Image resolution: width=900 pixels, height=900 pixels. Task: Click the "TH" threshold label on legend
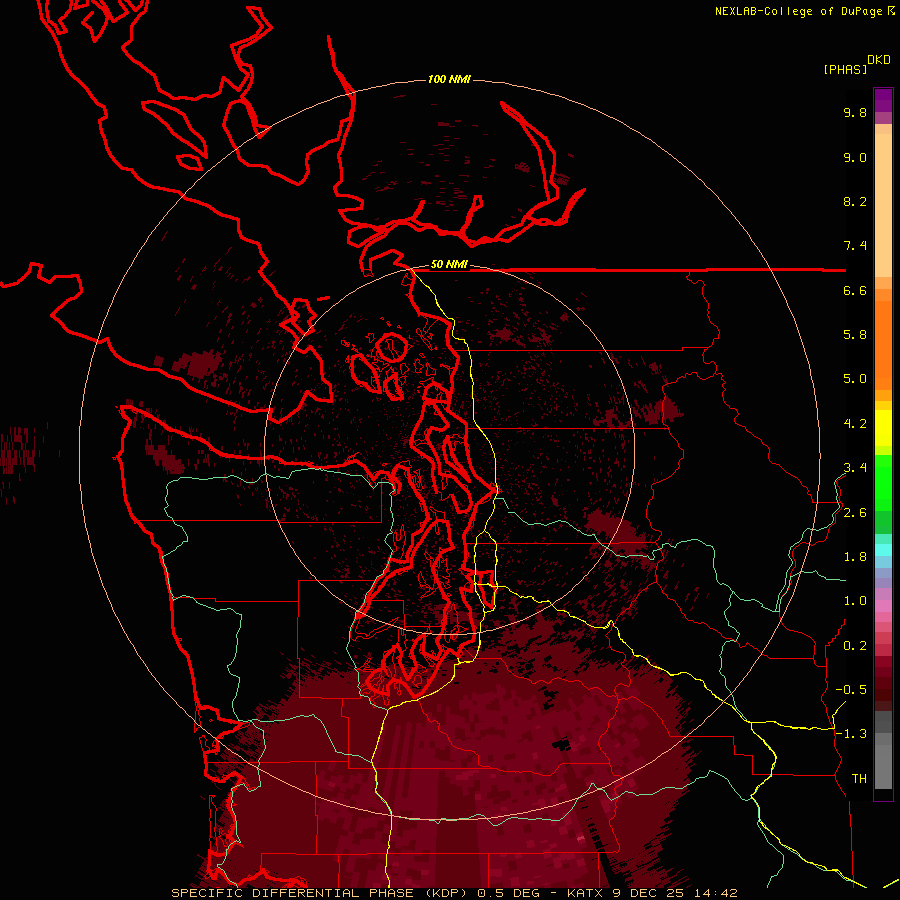(x=859, y=779)
